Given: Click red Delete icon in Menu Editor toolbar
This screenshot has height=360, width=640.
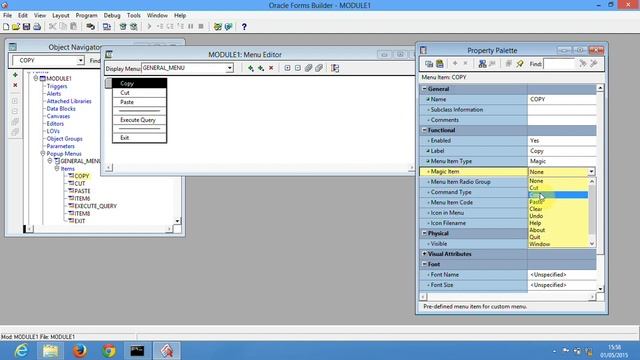Looking at the screenshot, I should coord(271,68).
